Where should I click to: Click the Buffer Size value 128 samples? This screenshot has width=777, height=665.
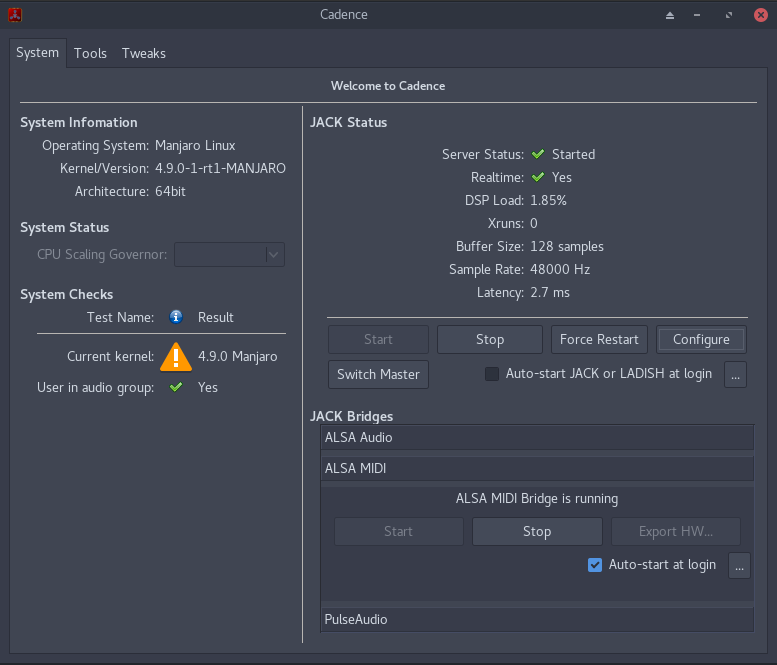567,246
